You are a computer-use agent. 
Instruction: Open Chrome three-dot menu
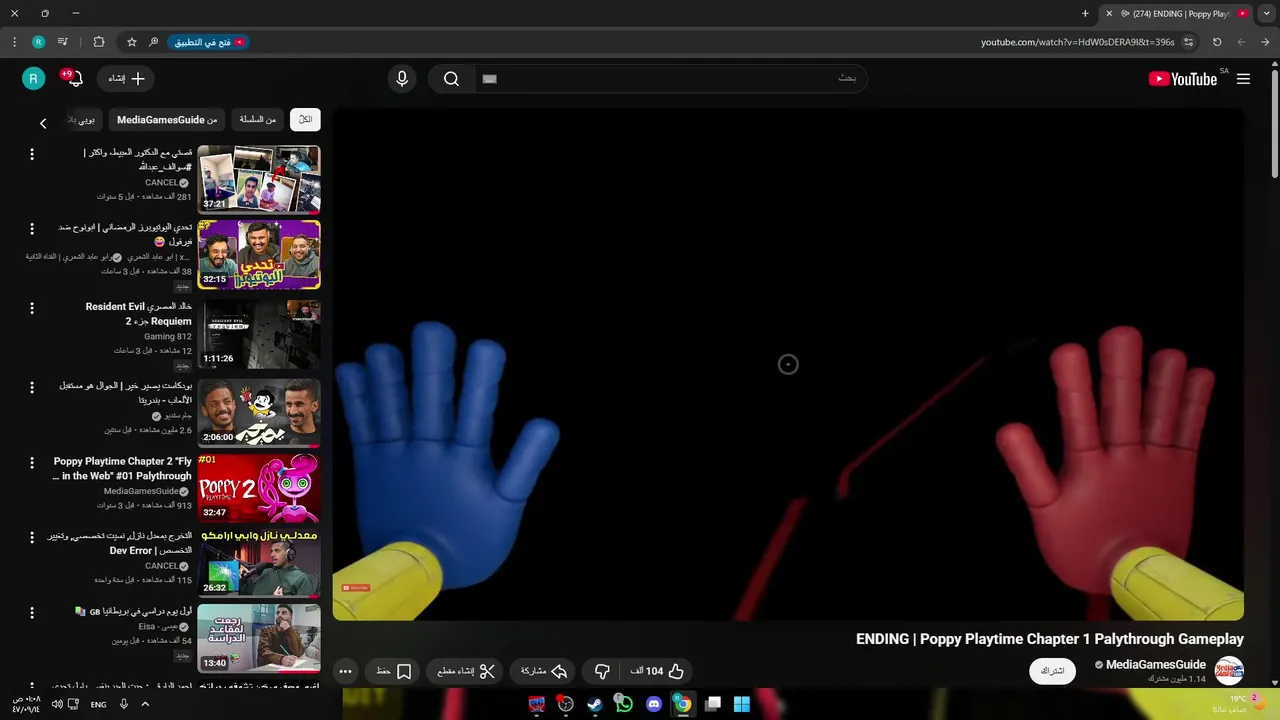coord(14,42)
